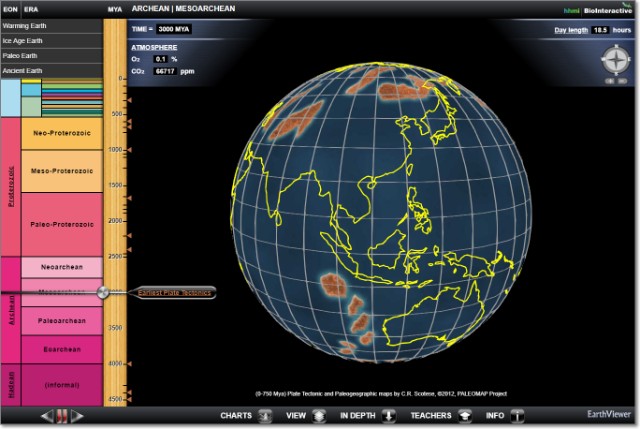Click the Atmosphere heading link

pyautogui.click(x=153, y=47)
